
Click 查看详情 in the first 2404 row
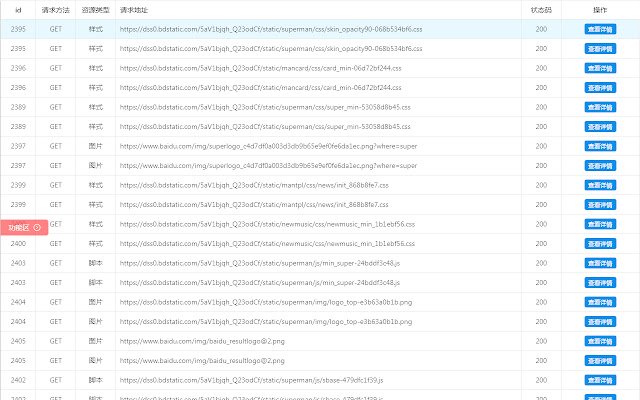pos(600,302)
